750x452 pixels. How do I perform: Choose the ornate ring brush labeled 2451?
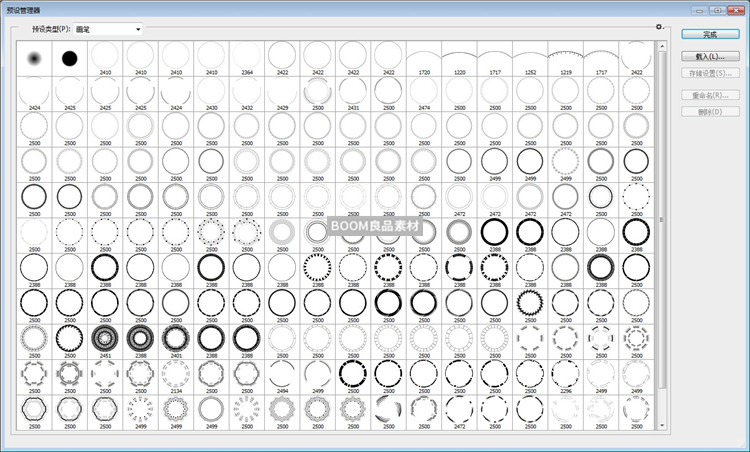point(105,337)
